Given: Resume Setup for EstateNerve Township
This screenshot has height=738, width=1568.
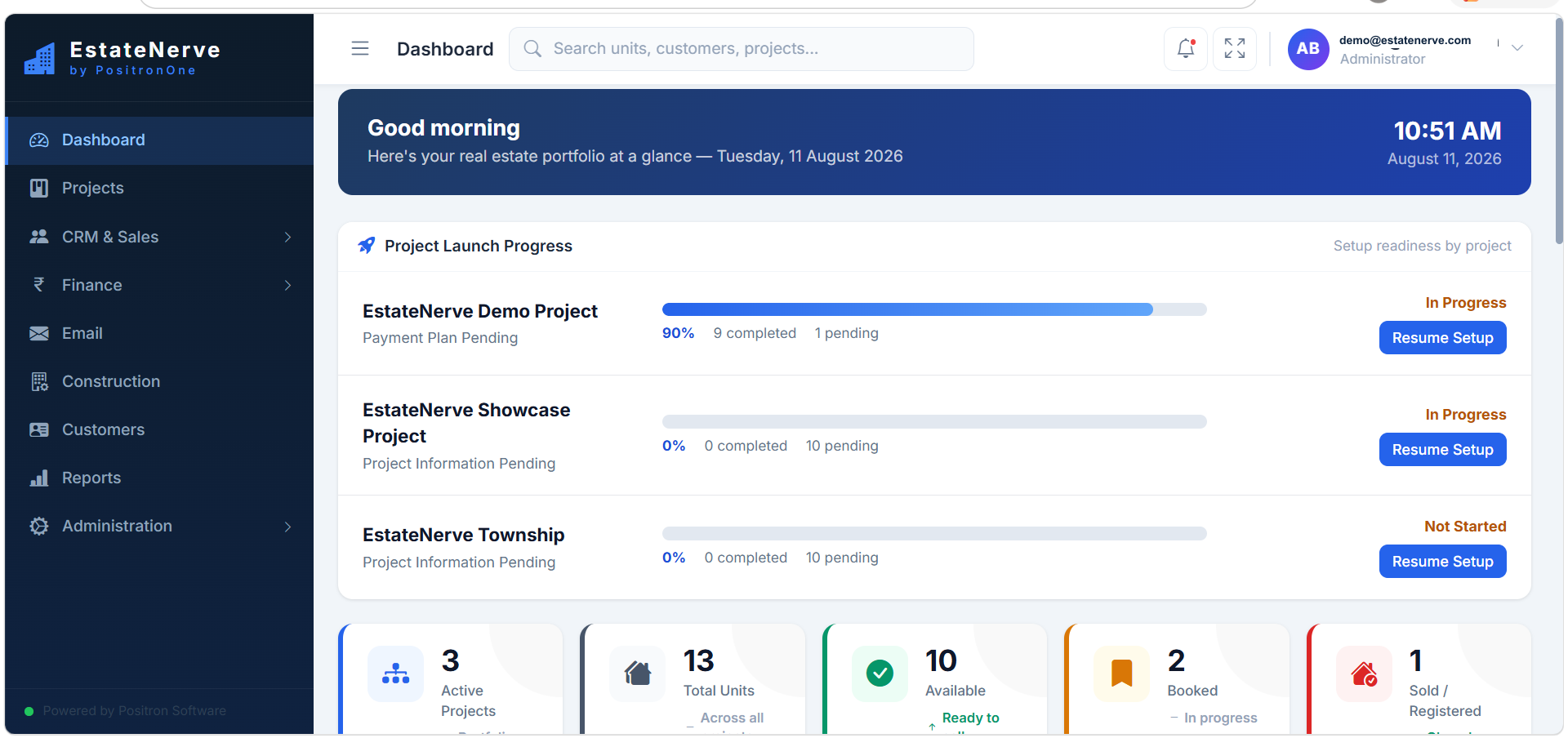Looking at the screenshot, I should pos(1442,562).
